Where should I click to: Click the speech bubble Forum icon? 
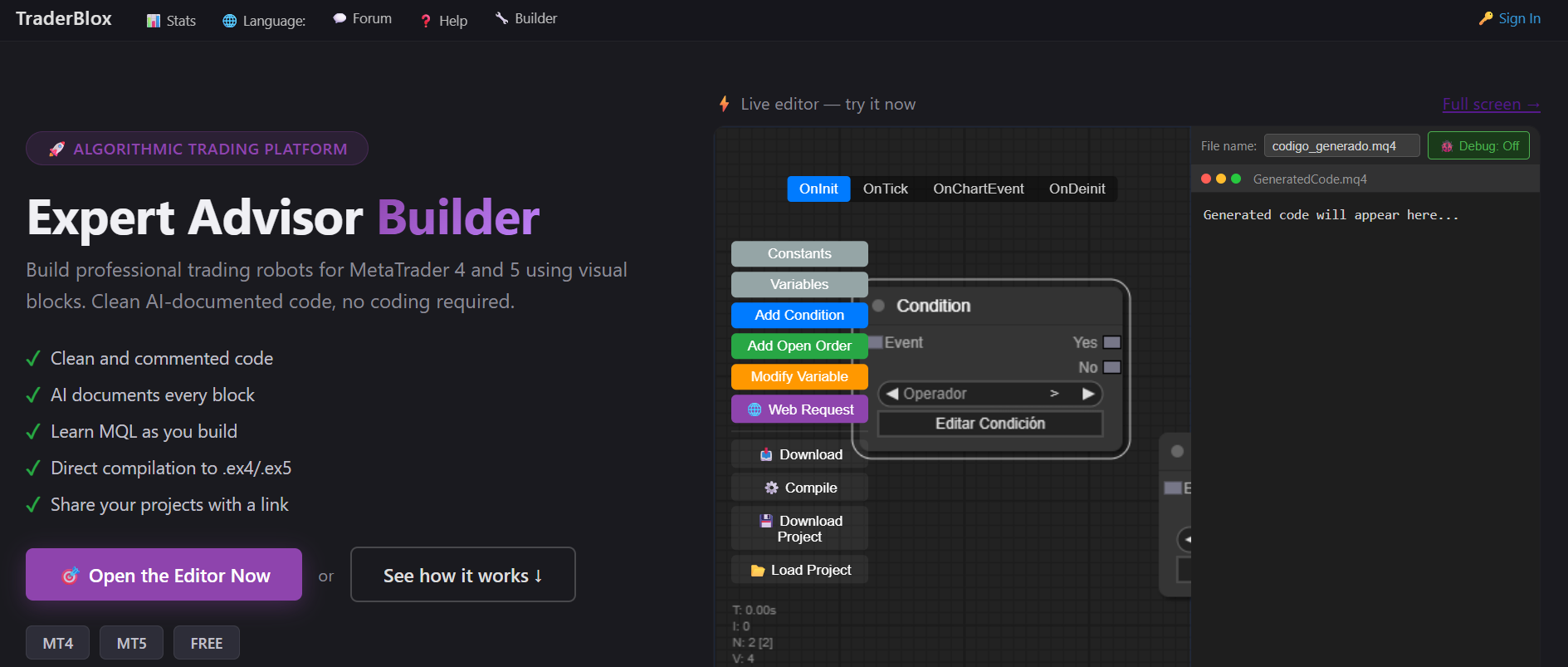tap(339, 18)
